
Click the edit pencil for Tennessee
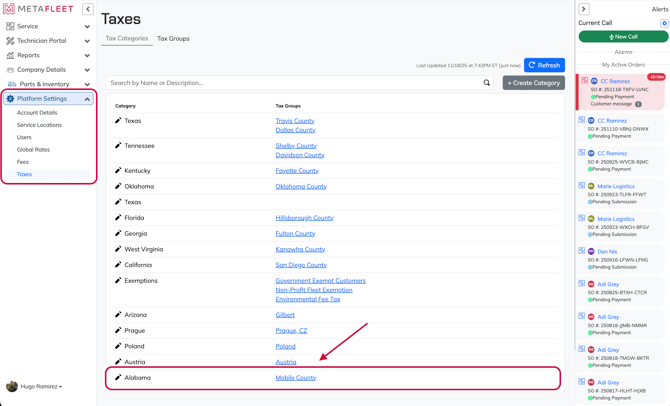pyautogui.click(x=118, y=146)
